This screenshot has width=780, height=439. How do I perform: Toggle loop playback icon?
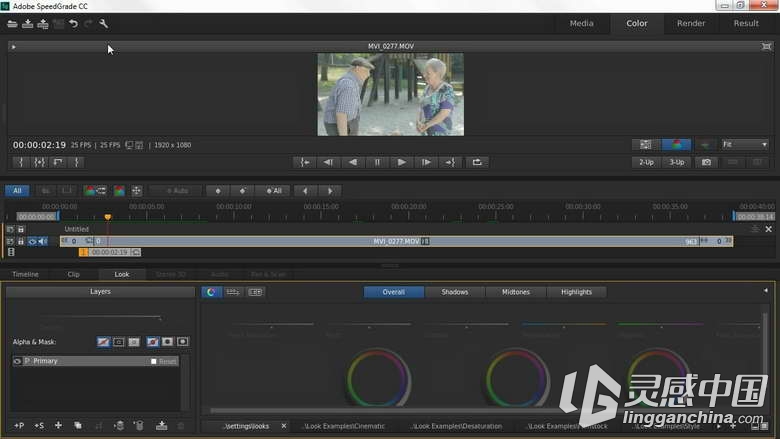[x=477, y=162]
